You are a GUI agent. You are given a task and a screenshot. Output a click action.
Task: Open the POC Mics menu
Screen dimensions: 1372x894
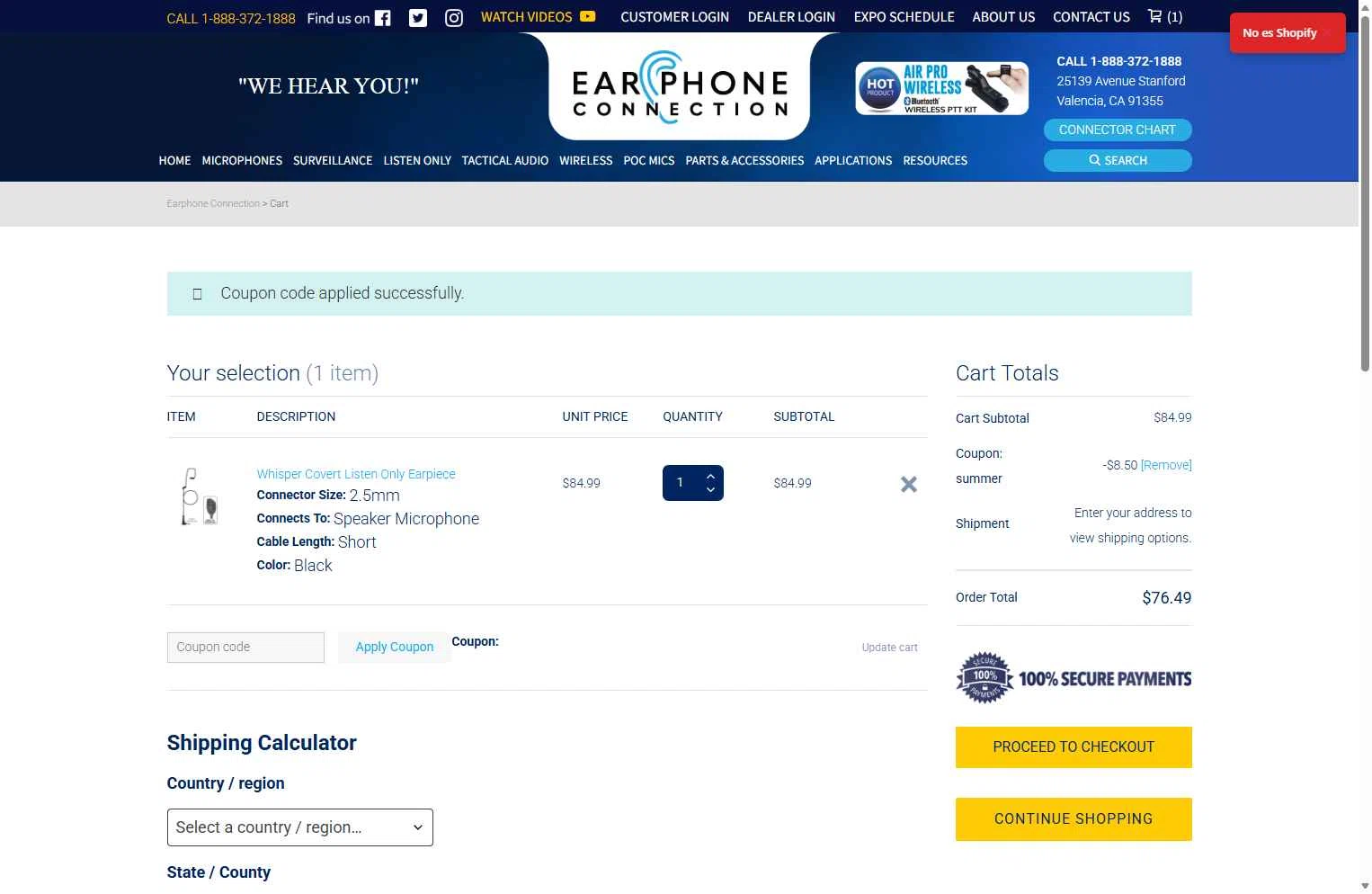649,161
